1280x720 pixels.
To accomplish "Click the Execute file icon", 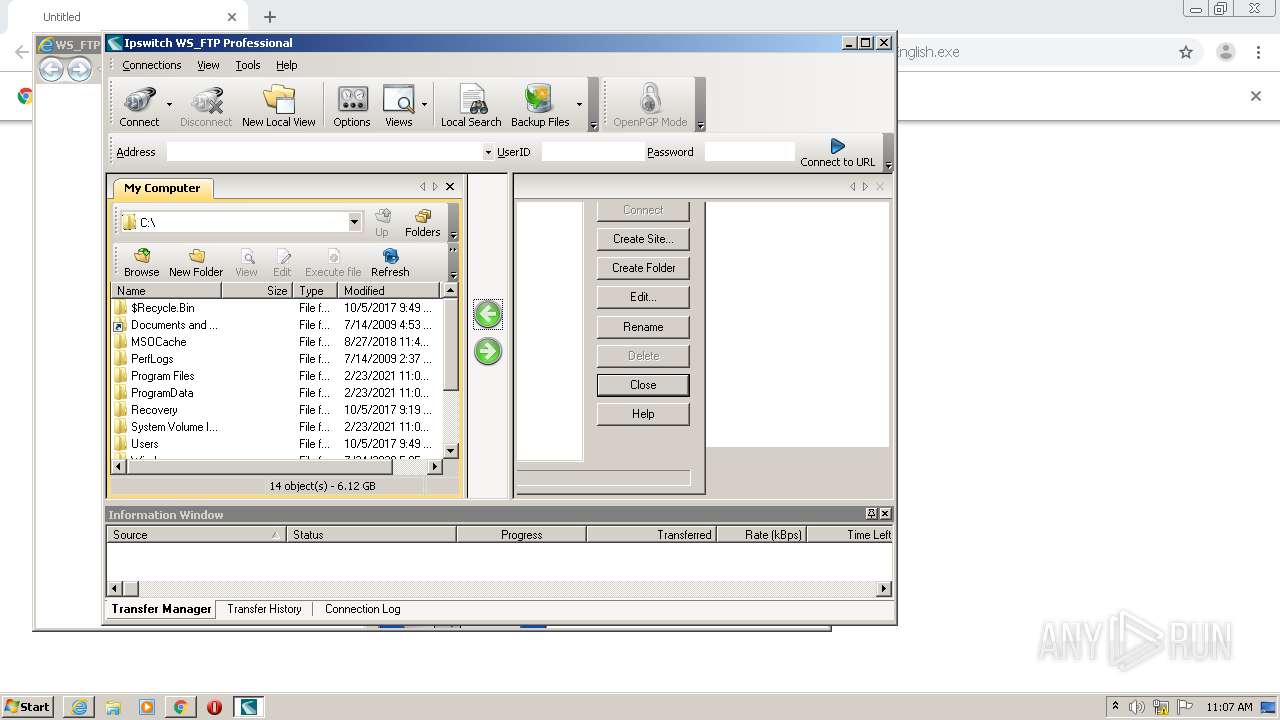I will pos(333,263).
